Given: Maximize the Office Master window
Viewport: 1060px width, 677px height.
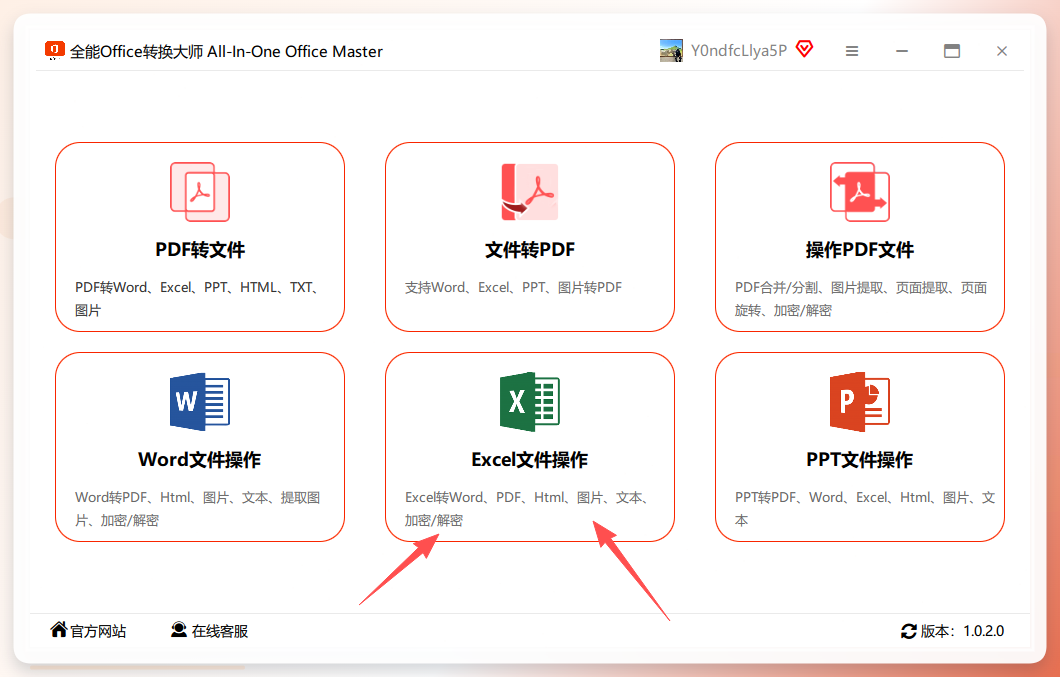Looking at the screenshot, I should (x=952, y=51).
